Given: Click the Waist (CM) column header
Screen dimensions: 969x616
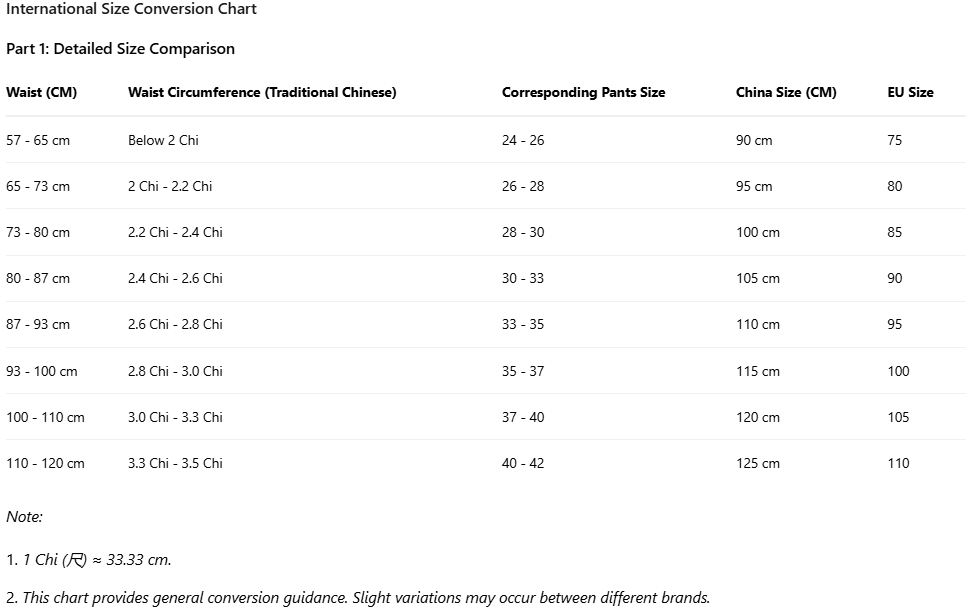Looking at the screenshot, I should pos(41,92).
